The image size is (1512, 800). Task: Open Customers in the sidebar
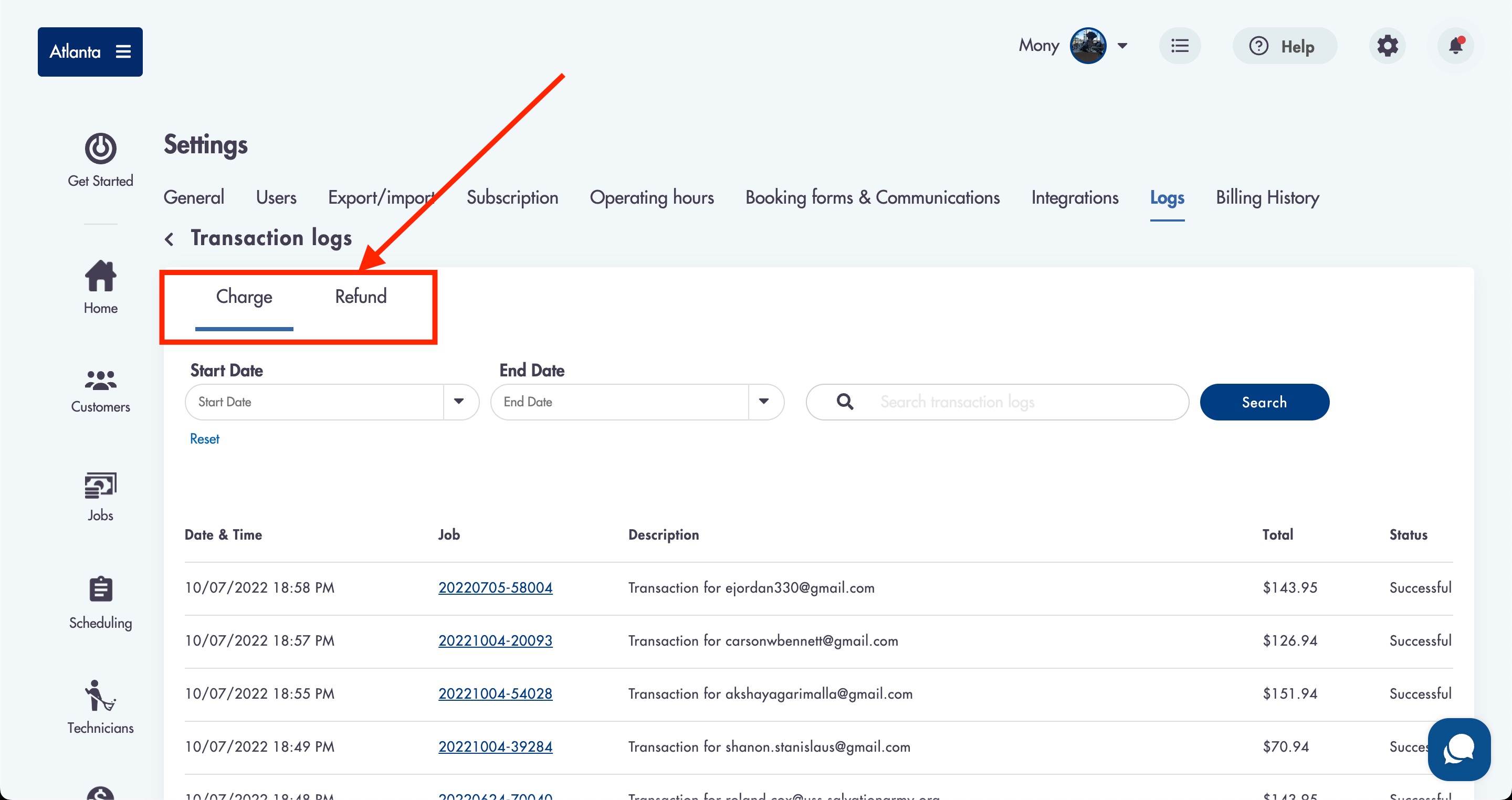100,392
